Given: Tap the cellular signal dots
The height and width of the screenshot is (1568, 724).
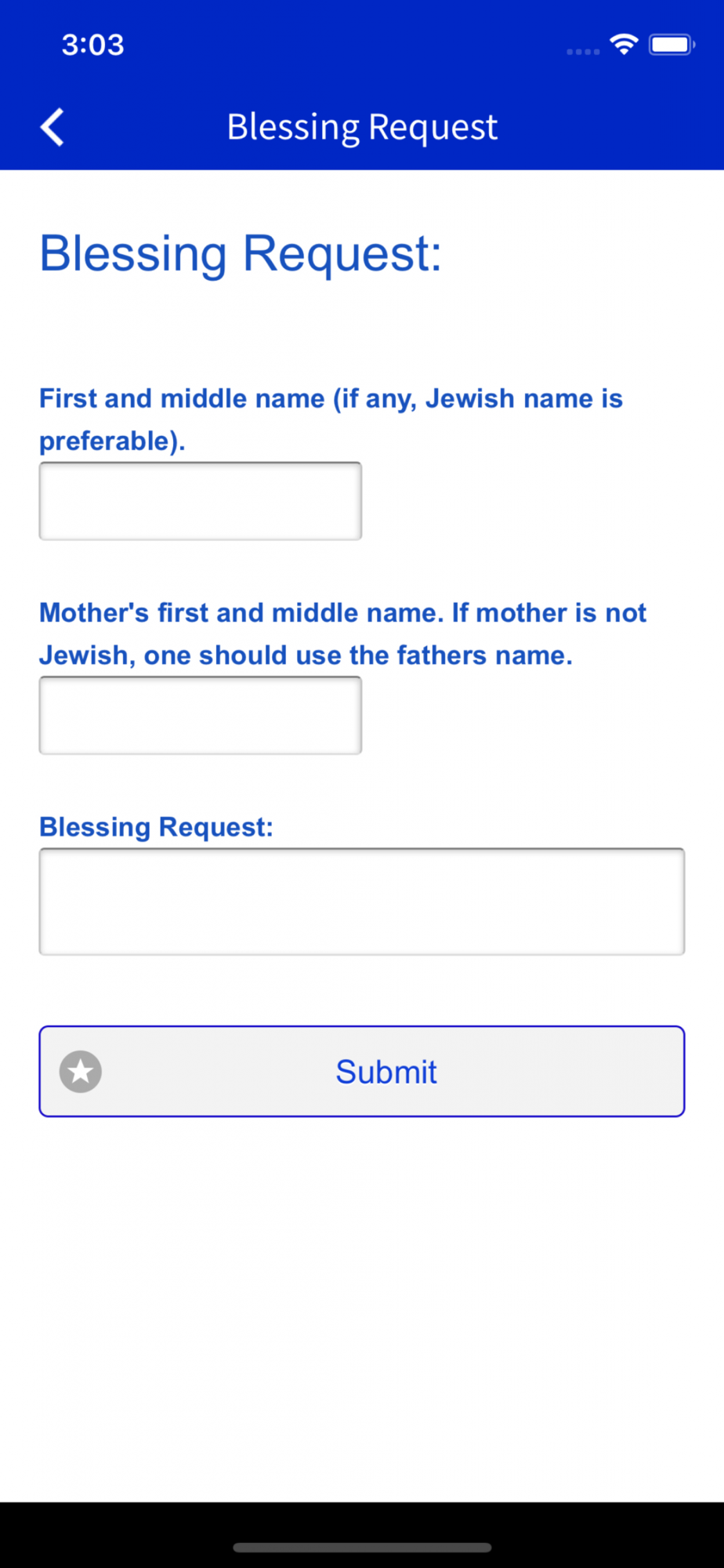Looking at the screenshot, I should [x=583, y=52].
